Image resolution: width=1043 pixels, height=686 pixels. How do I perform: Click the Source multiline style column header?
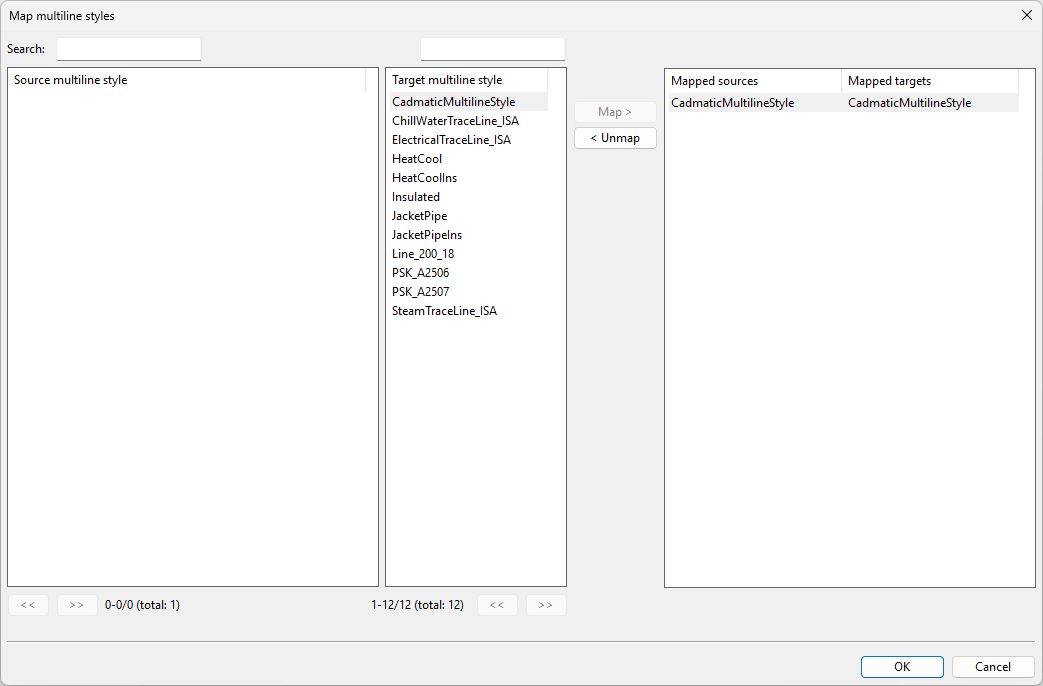pos(187,80)
